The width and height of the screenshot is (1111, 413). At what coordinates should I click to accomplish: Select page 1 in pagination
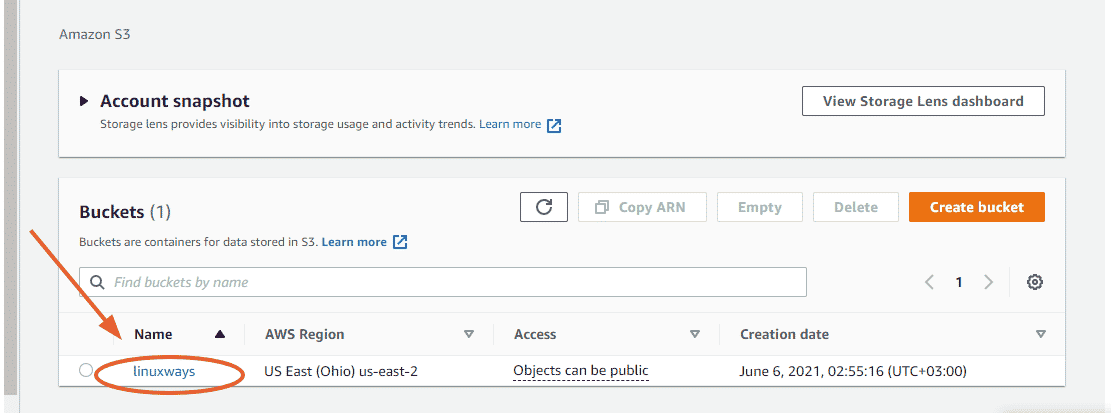pyautogui.click(x=959, y=282)
